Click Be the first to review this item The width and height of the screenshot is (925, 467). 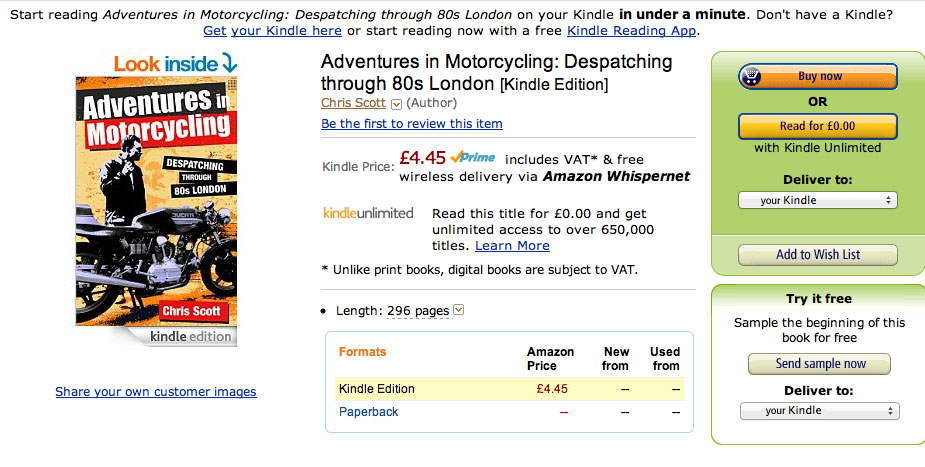[412, 124]
